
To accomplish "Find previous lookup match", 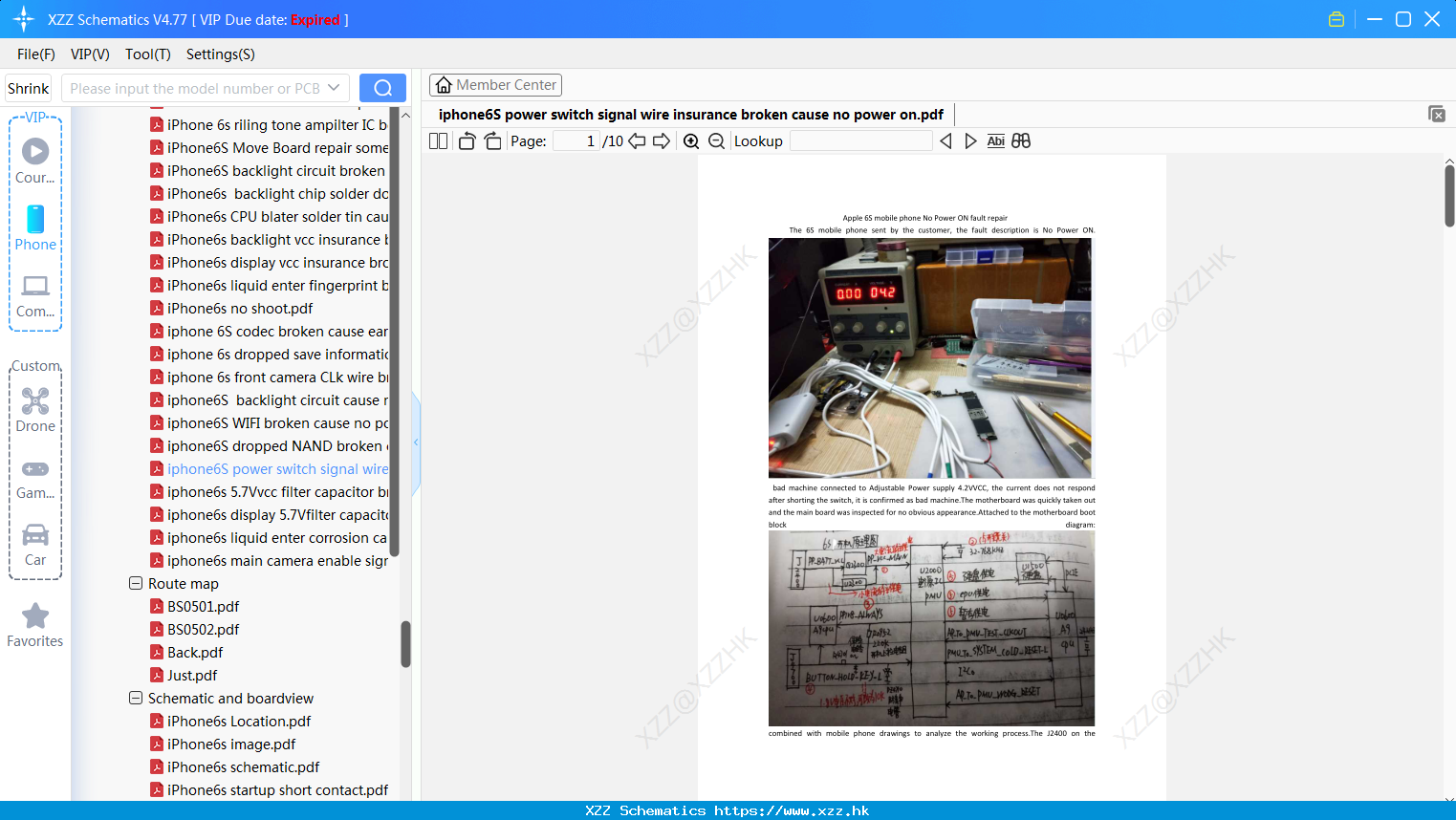I will click(945, 140).
